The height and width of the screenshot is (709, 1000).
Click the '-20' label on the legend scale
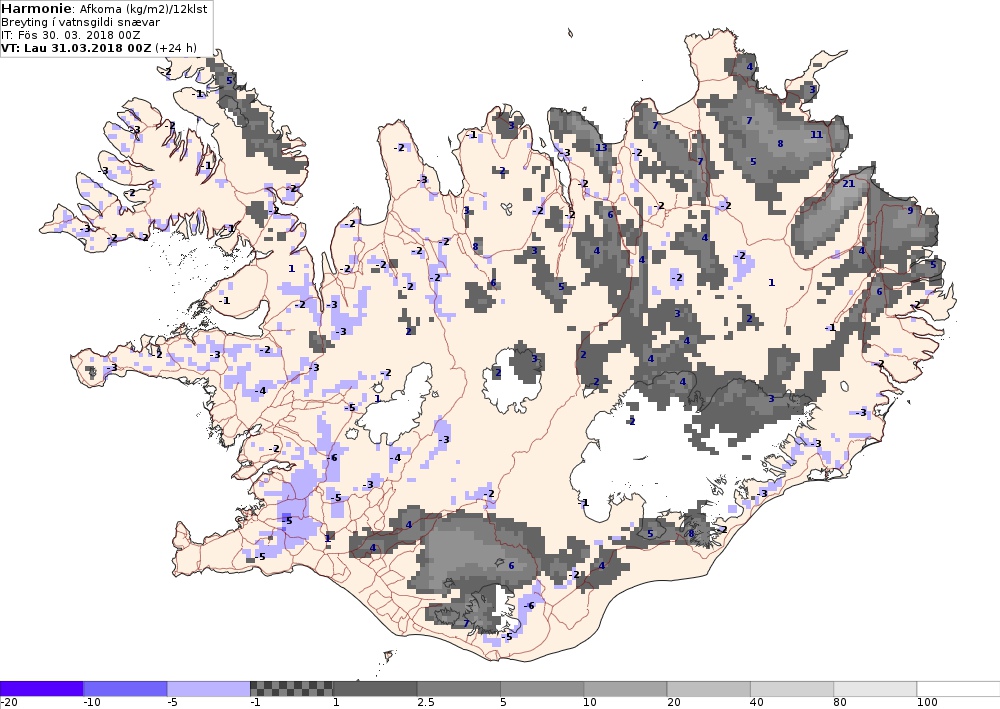click(x=8, y=703)
